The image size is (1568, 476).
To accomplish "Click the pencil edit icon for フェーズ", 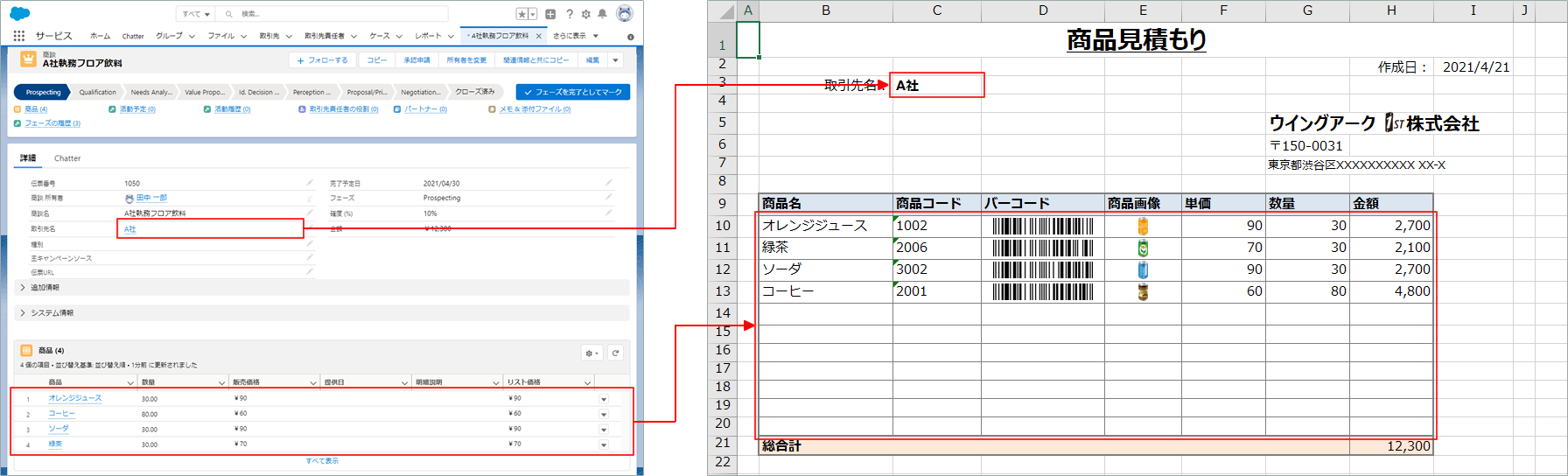I will coord(609,198).
